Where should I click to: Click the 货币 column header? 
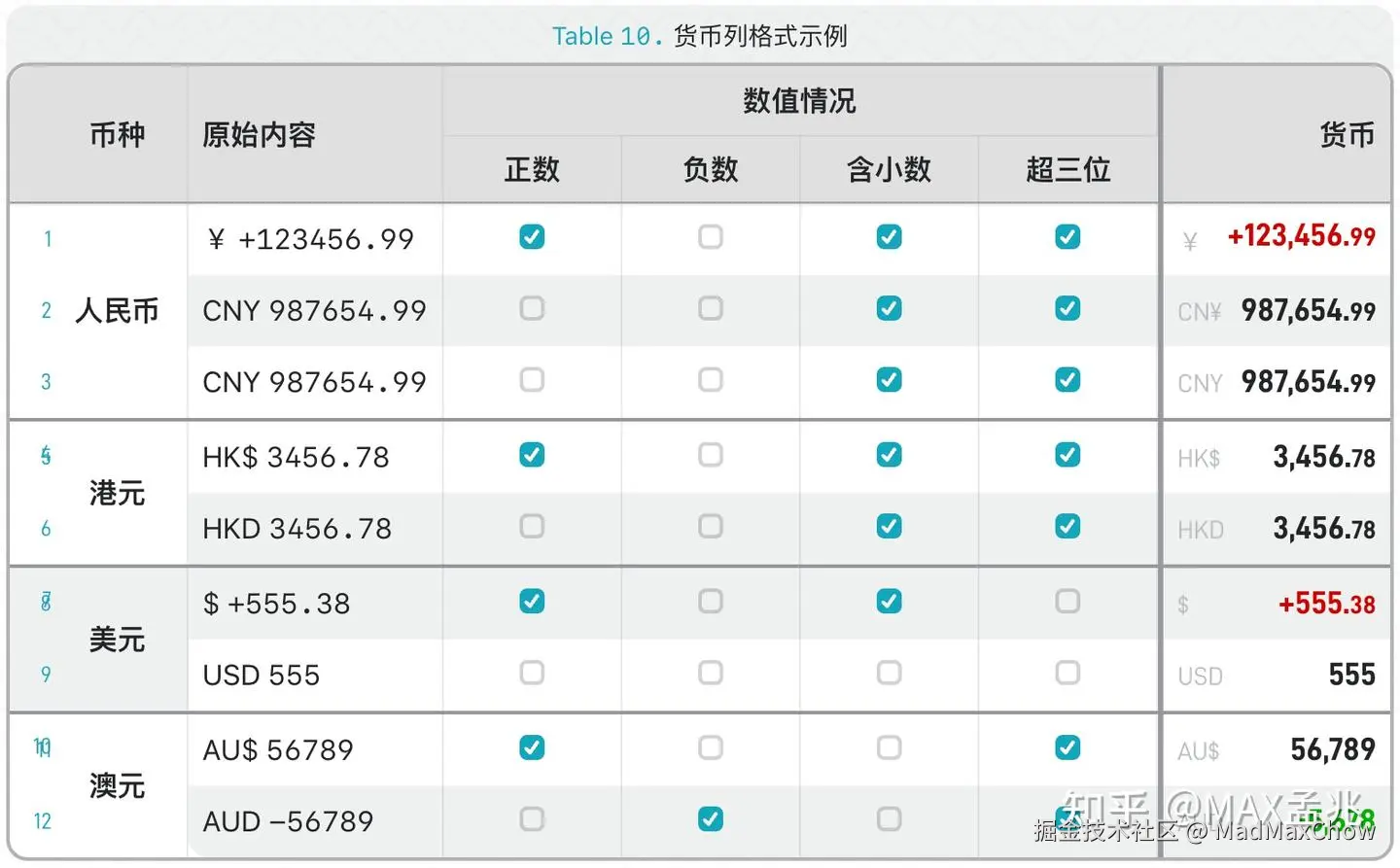[1346, 134]
